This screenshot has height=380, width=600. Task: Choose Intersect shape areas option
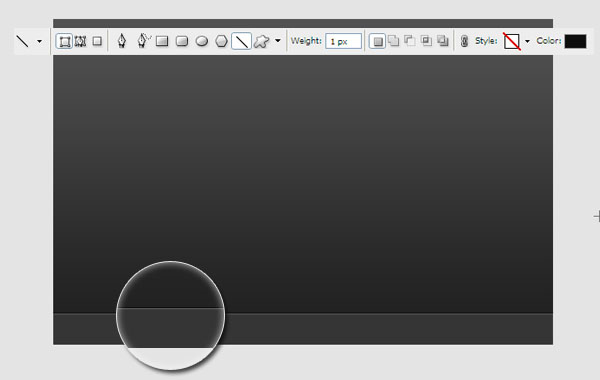tap(426, 41)
